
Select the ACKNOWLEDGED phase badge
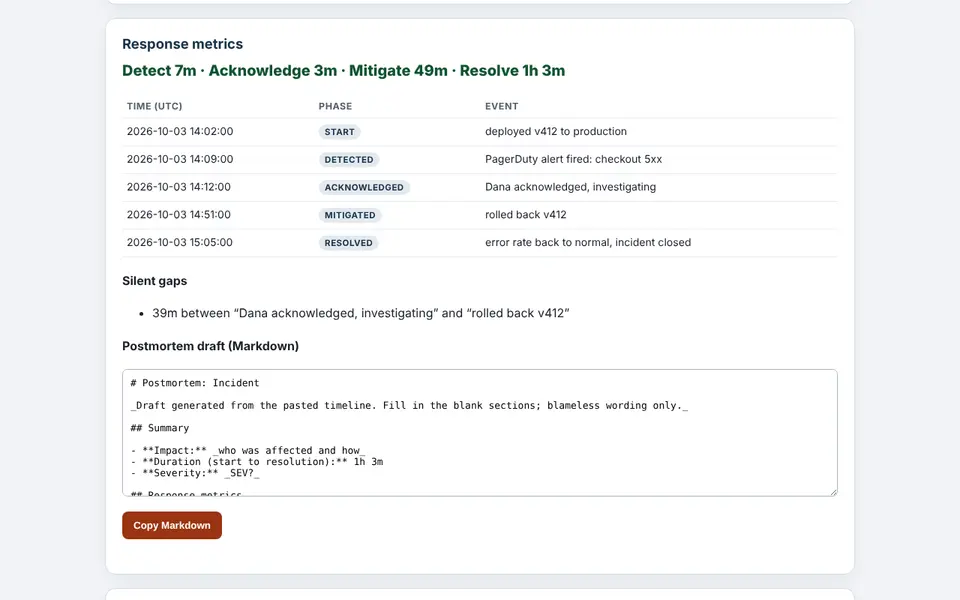(364, 187)
